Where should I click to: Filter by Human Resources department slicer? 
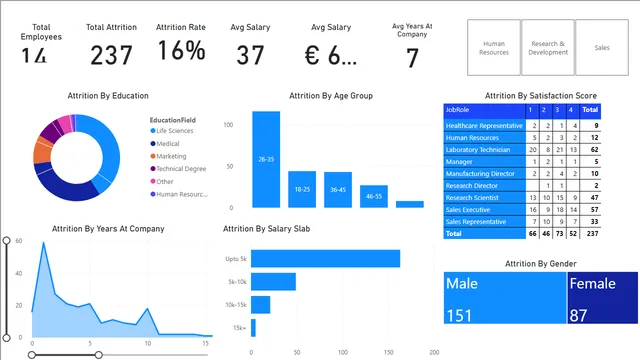coord(494,48)
